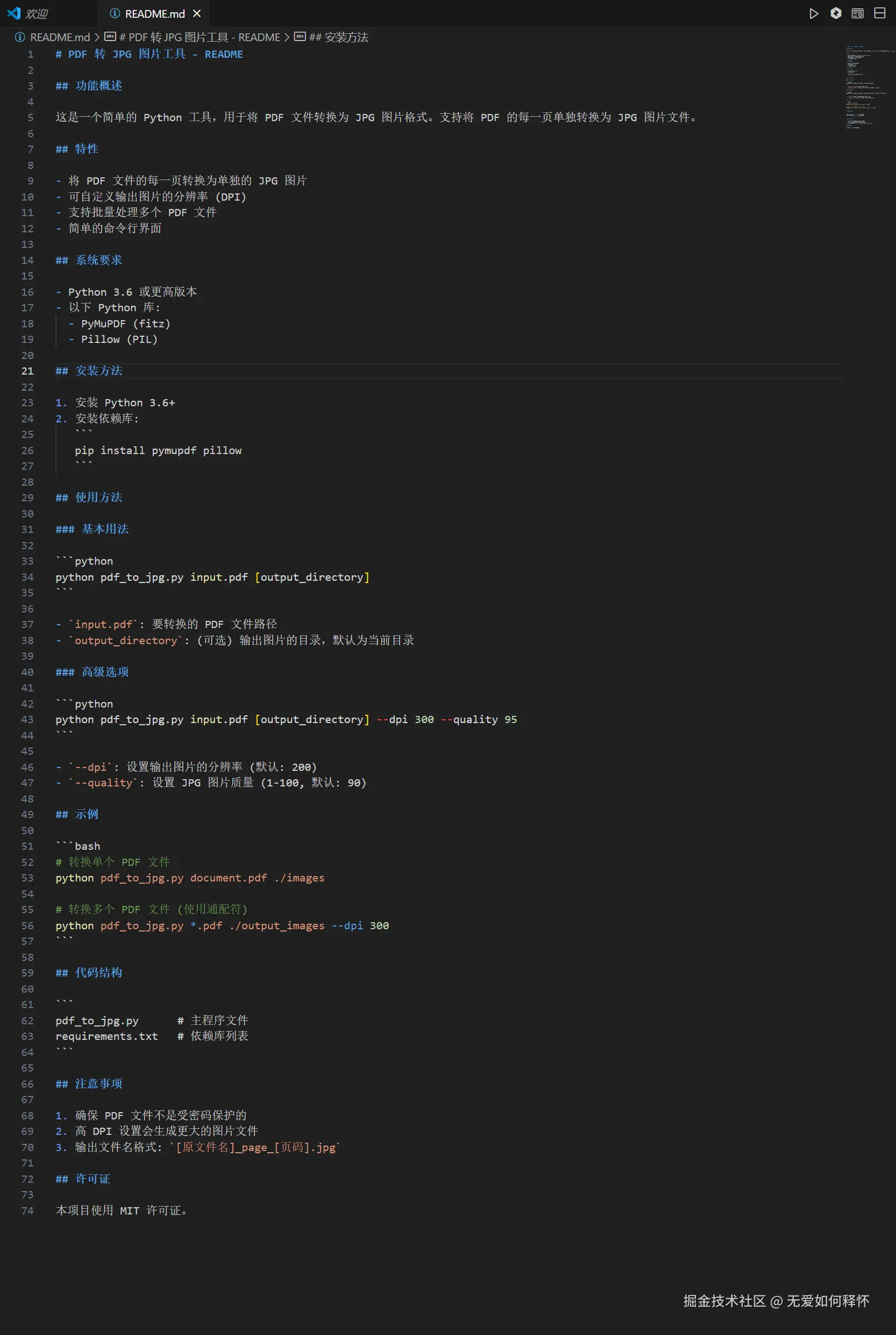Click the '## 代码结构' heading
The width and height of the screenshot is (896, 1335).
point(88,973)
